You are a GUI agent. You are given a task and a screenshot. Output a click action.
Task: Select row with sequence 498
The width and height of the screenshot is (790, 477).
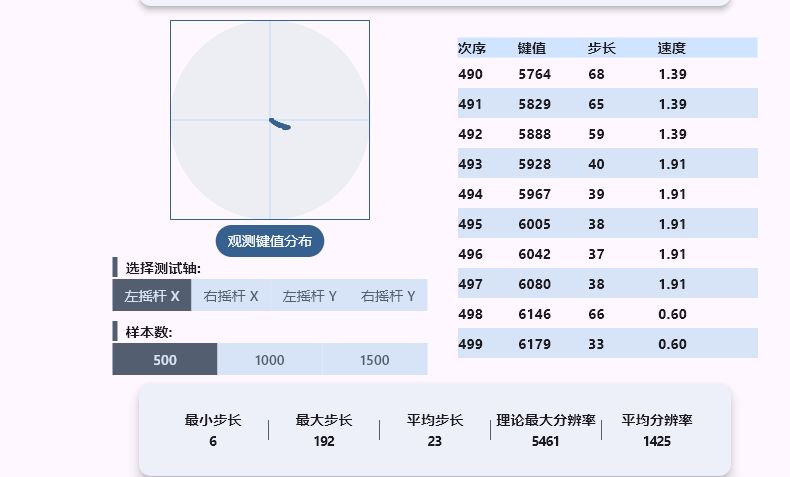(x=608, y=313)
